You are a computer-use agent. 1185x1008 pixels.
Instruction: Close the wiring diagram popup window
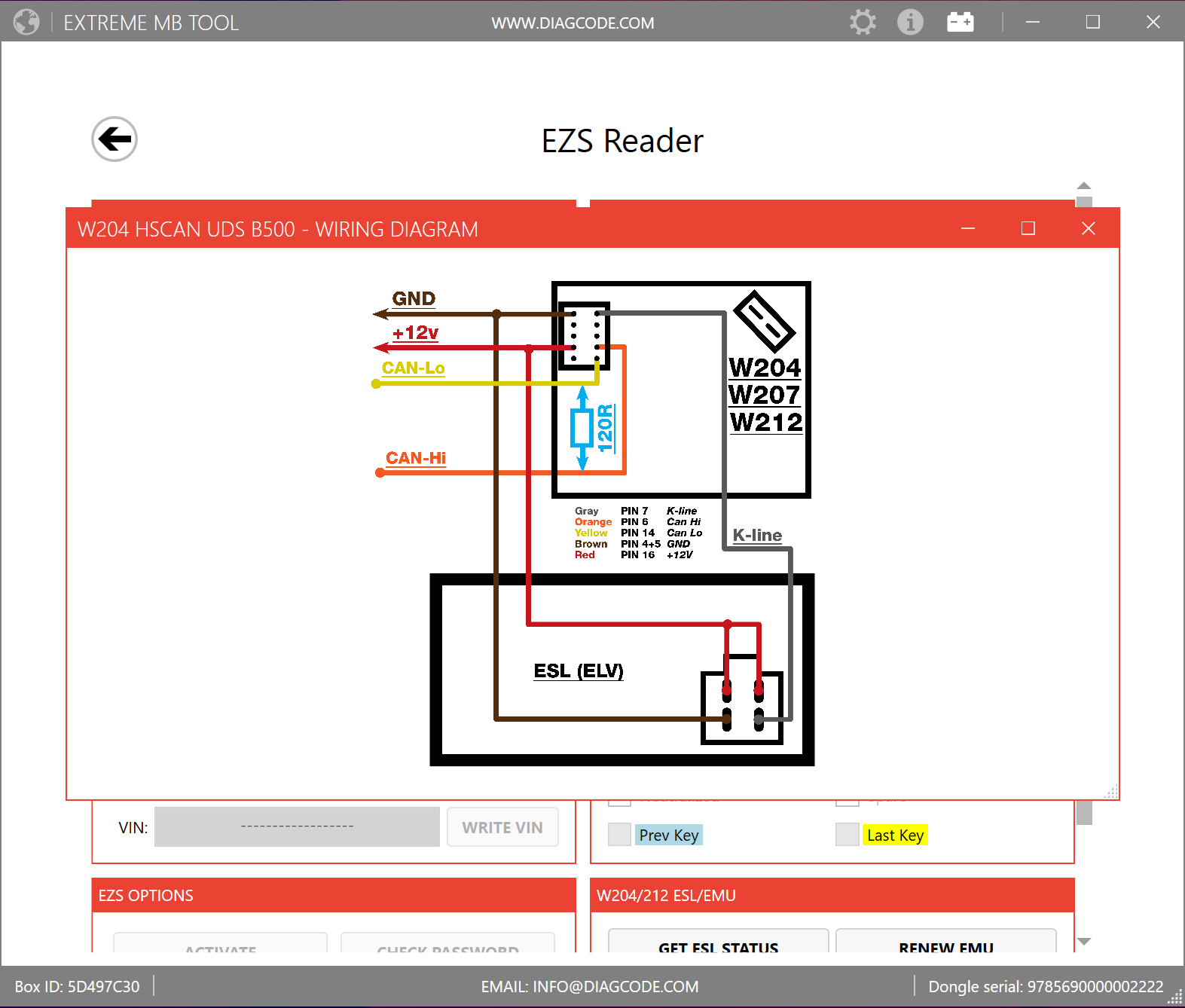(x=1088, y=228)
